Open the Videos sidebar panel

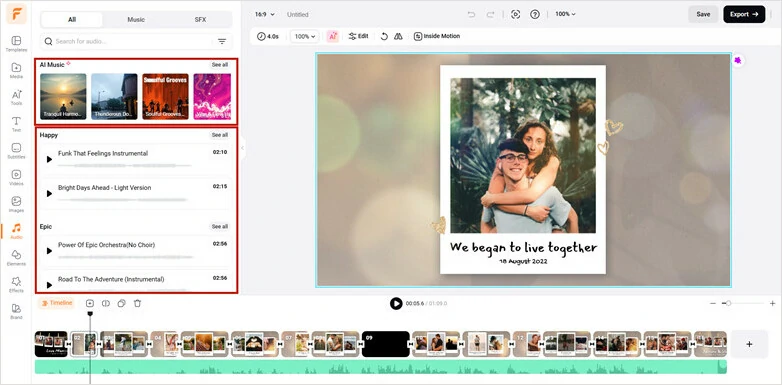[16, 178]
